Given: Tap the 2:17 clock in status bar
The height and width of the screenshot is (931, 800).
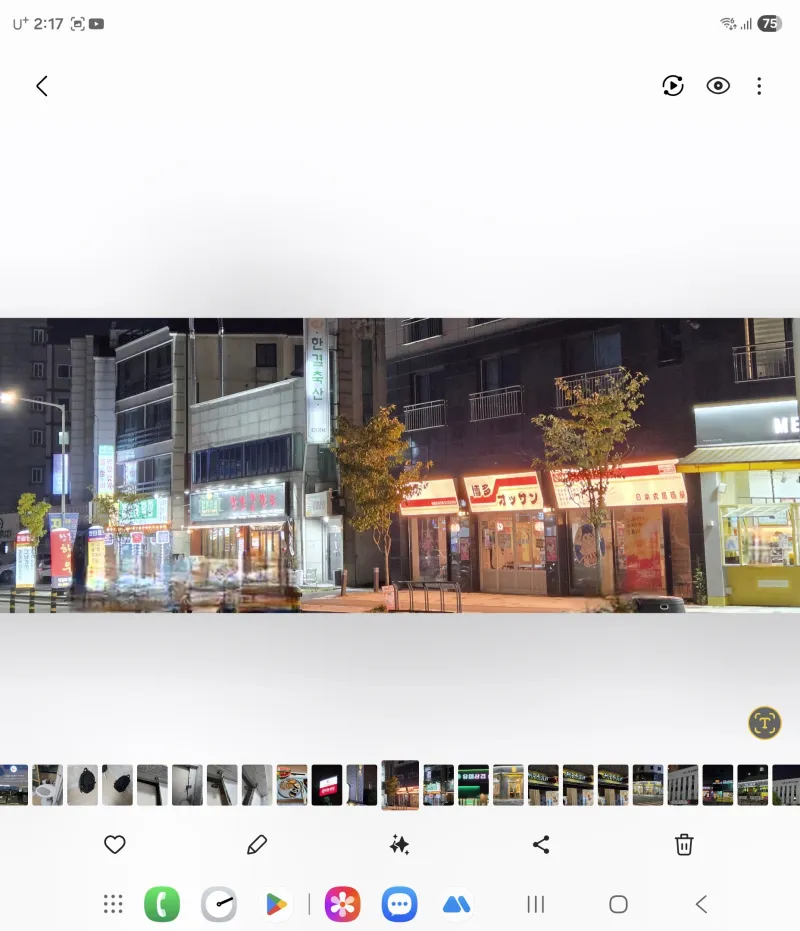Looking at the screenshot, I should [x=48, y=24].
